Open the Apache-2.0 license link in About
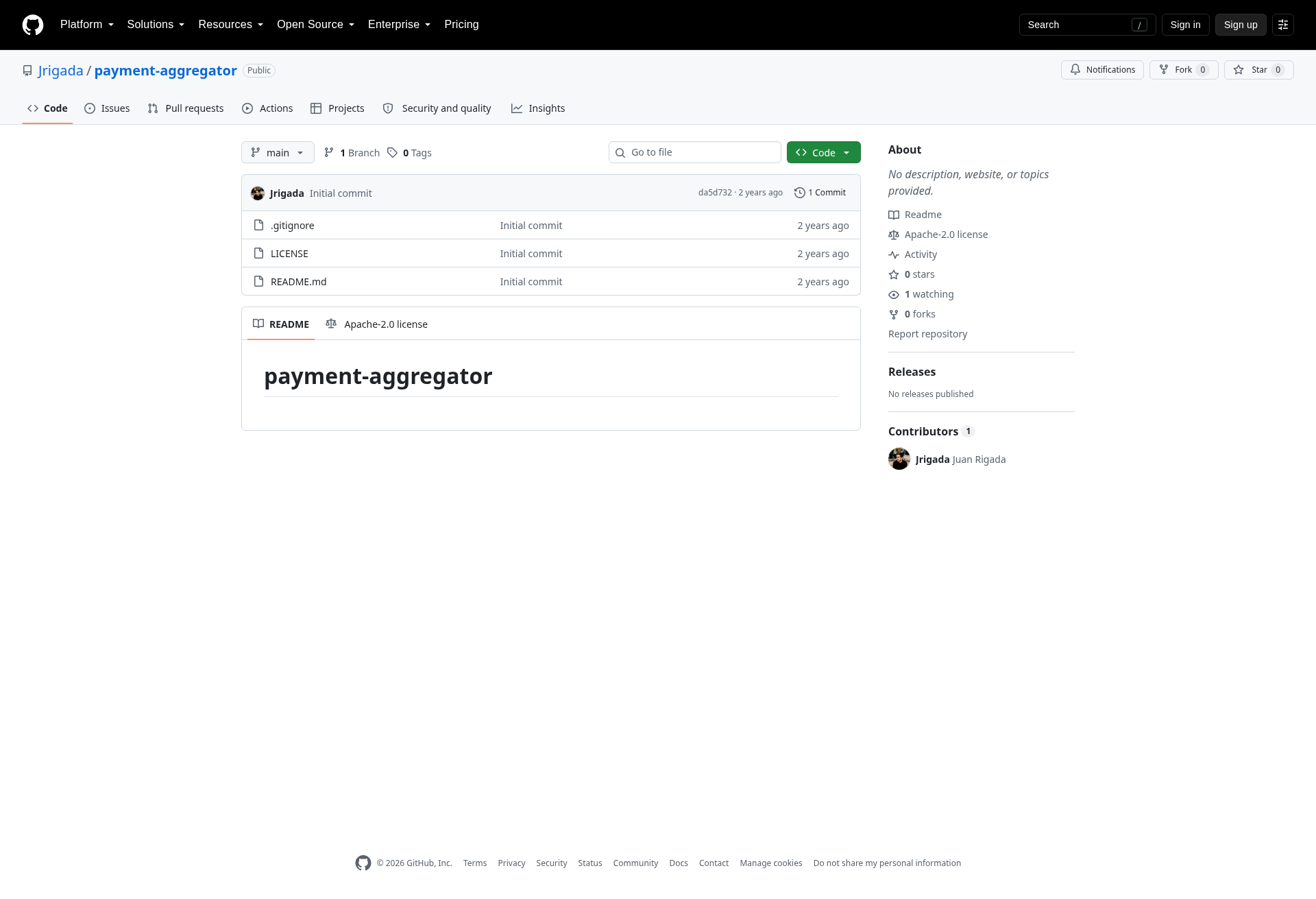The image size is (1316, 899). point(938,235)
